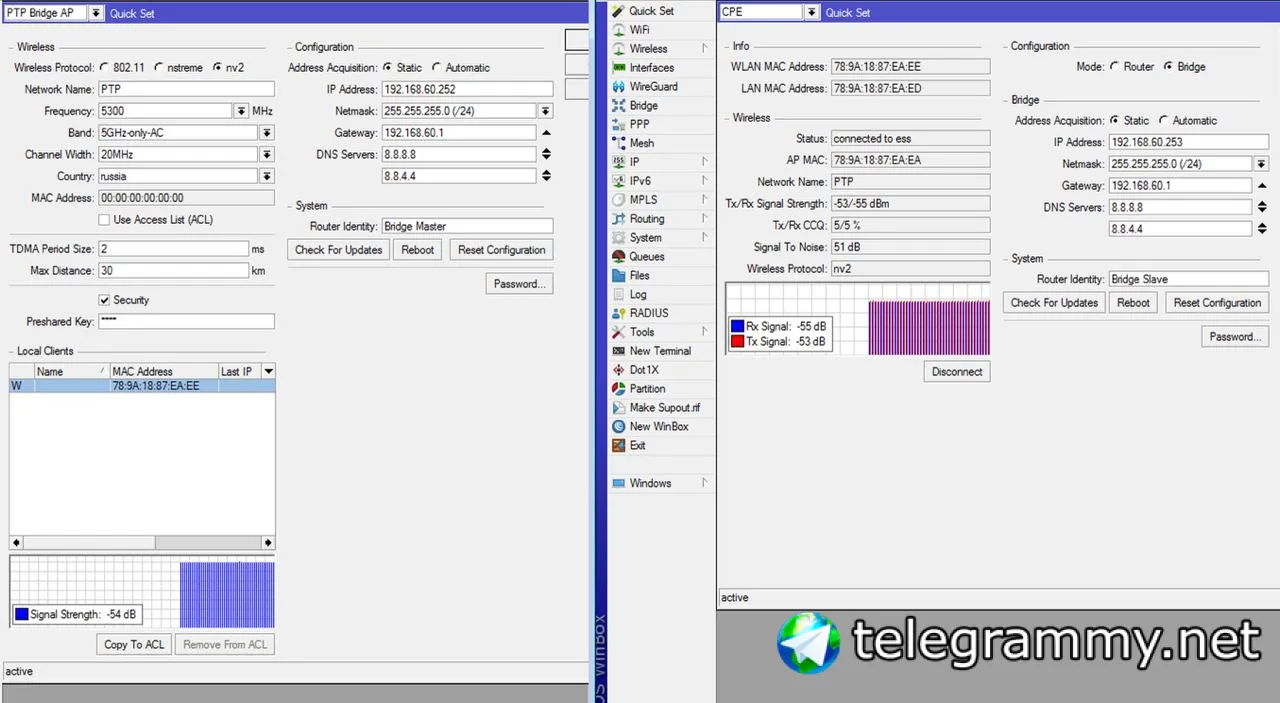This screenshot has width=1280, height=703.
Task: Click the Exit icon
Action: 619,446
